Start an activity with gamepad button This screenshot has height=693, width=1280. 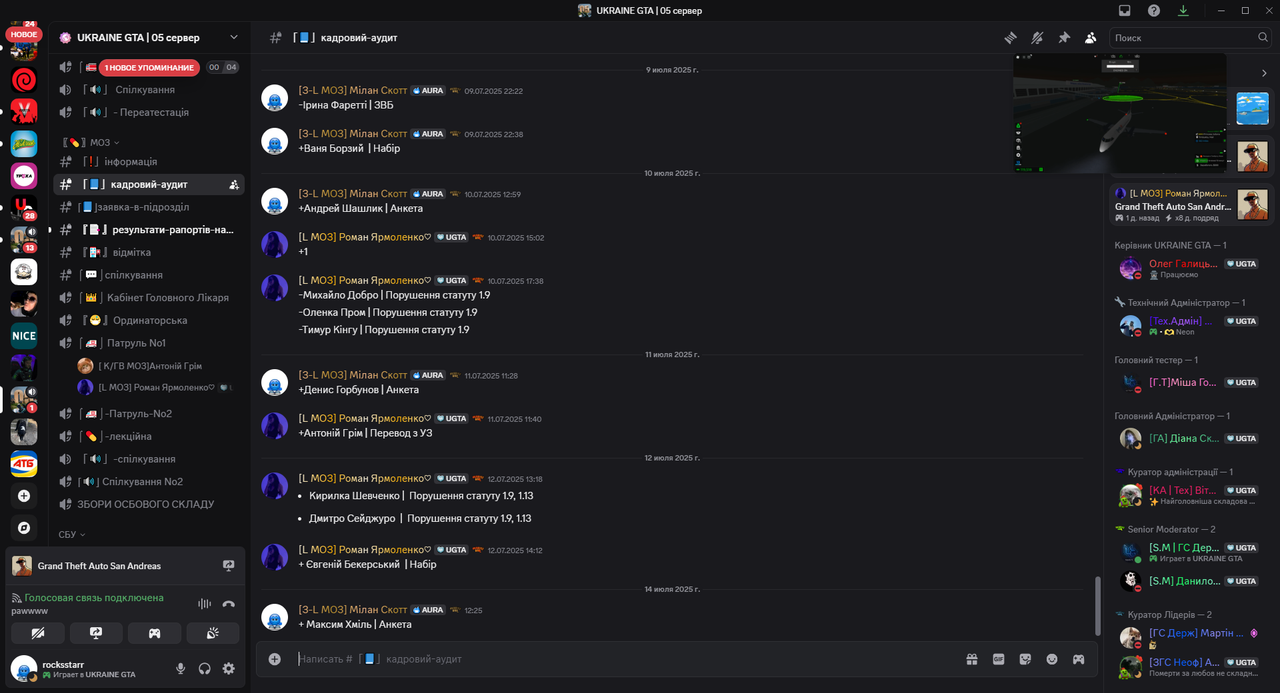click(155, 633)
